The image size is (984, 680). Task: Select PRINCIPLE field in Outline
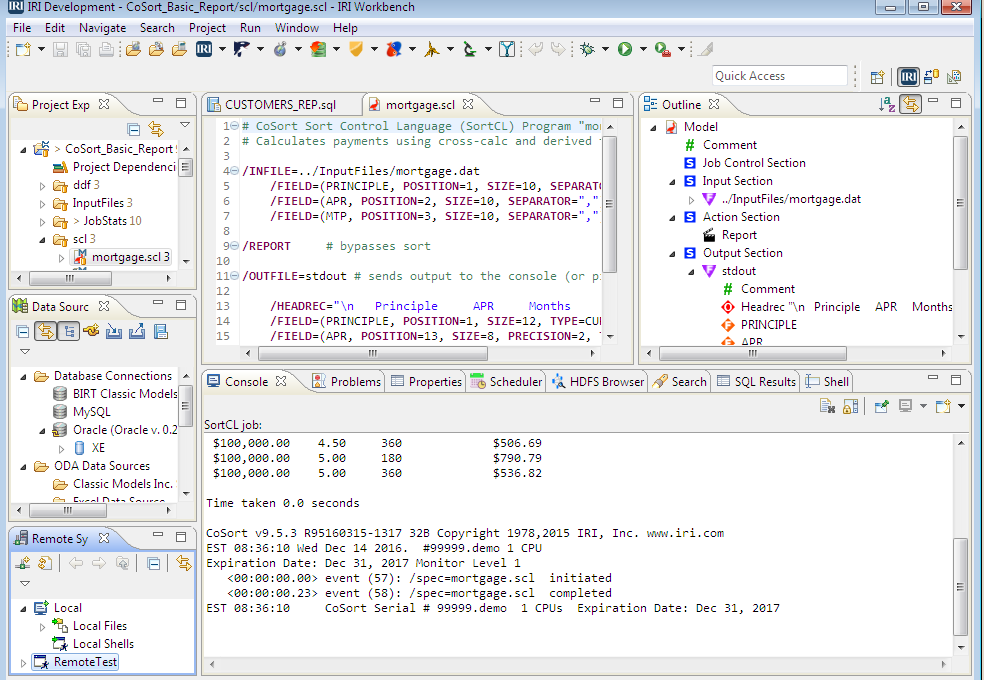(x=769, y=325)
